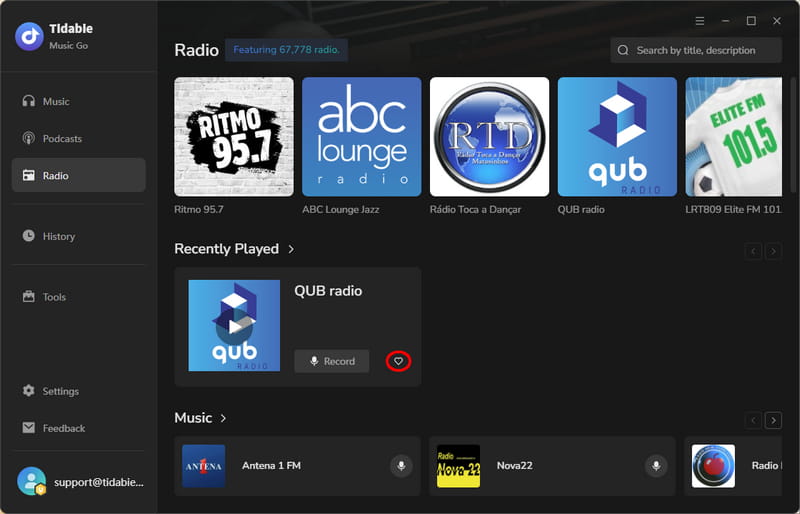Open the History menu item
Screen dimensions: 800x514
point(79,236)
